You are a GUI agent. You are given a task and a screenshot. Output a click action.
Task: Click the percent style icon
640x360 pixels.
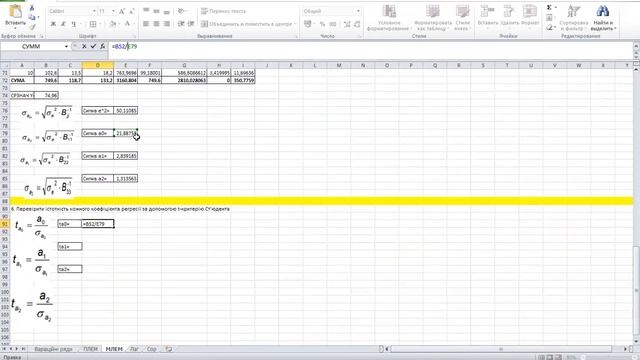pos(322,24)
